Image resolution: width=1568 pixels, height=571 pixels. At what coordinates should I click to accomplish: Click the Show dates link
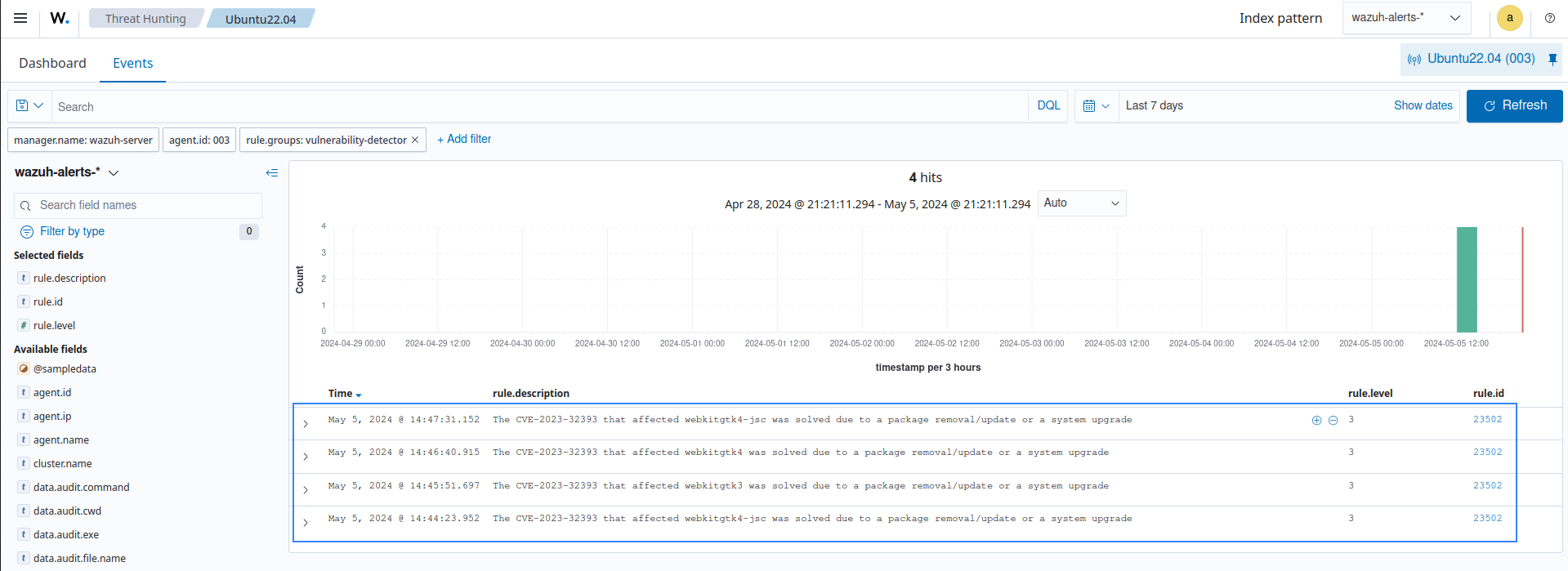pyautogui.click(x=1423, y=106)
